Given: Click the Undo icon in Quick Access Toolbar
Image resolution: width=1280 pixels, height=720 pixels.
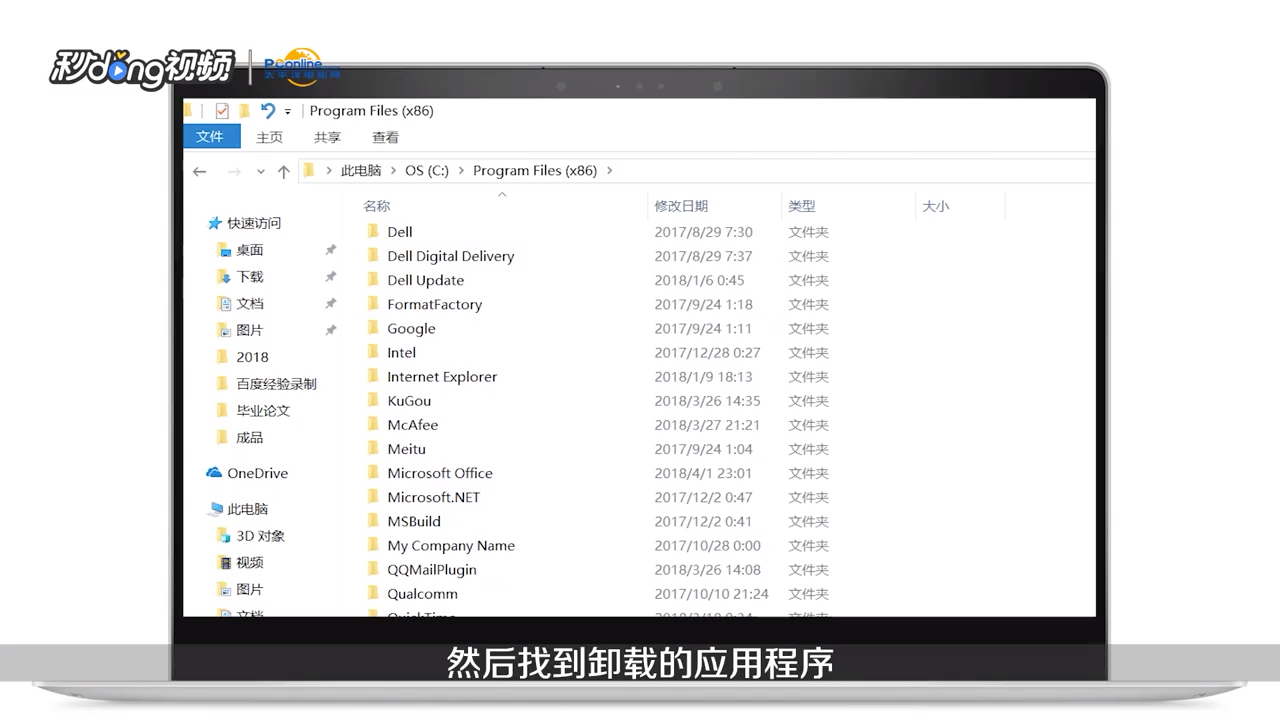Looking at the screenshot, I should (x=267, y=110).
